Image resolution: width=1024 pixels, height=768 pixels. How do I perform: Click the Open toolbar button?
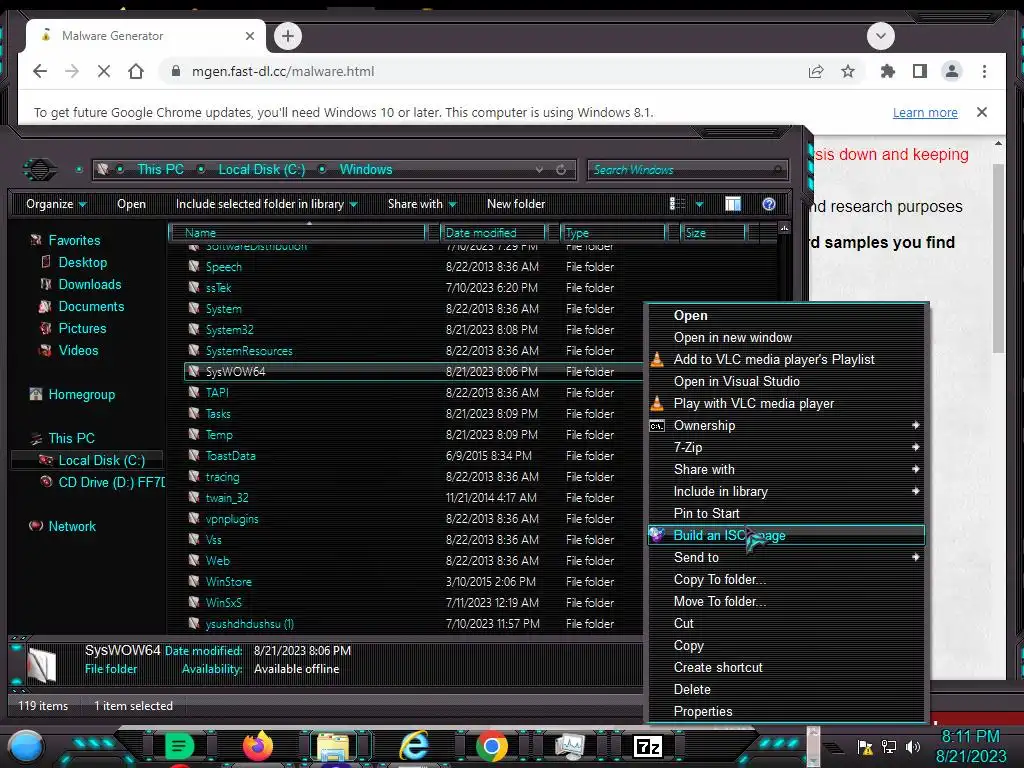pyautogui.click(x=131, y=204)
